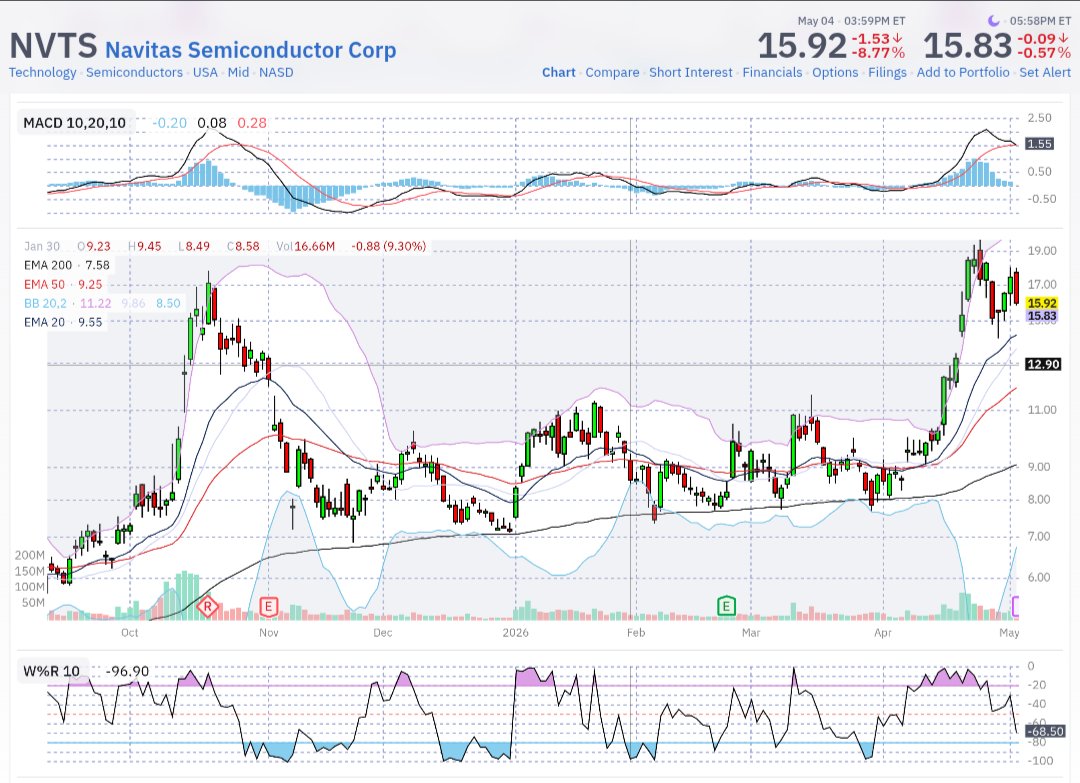Click the BB 20,2 legend label
The width and height of the screenshot is (1080, 783).
(45, 303)
